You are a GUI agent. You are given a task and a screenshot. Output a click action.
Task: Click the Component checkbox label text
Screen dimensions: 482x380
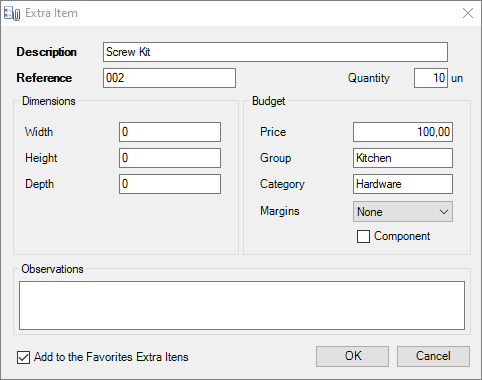[x=402, y=236]
